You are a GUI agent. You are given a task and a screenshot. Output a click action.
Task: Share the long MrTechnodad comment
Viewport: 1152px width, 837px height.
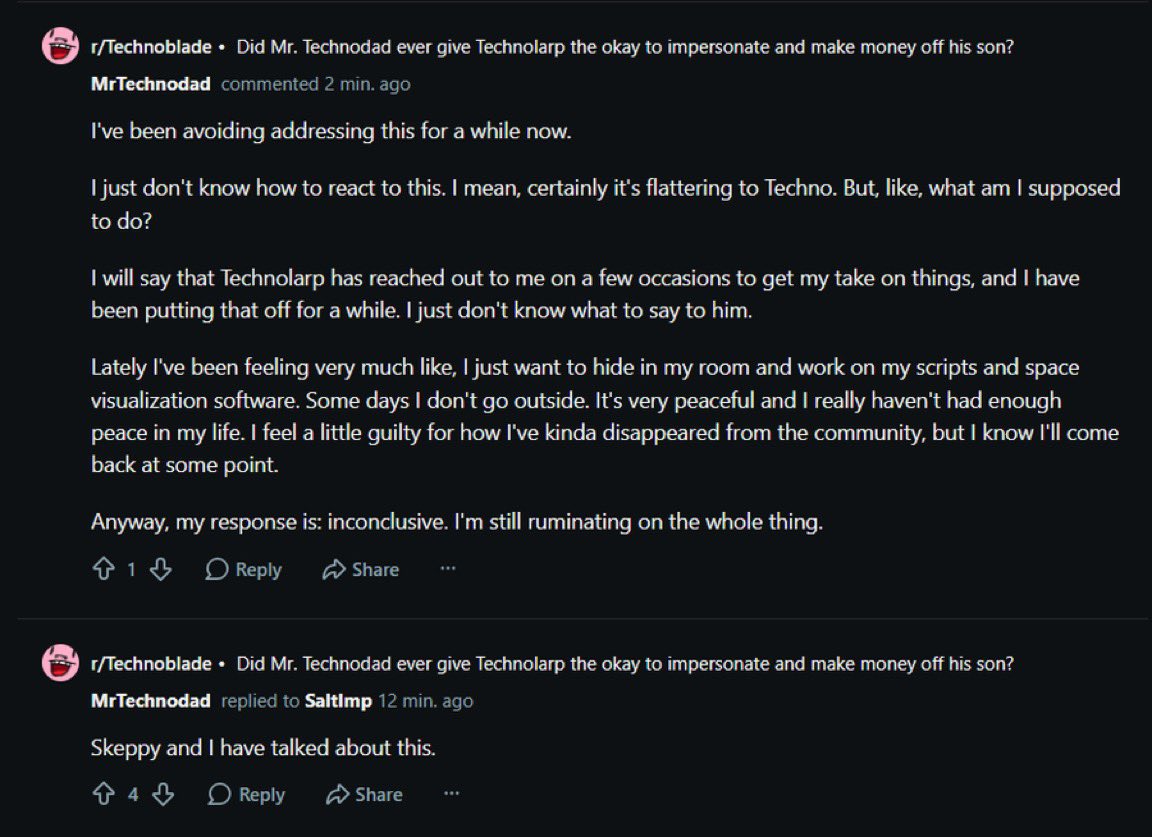pyautogui.click(x=361, y=569)
